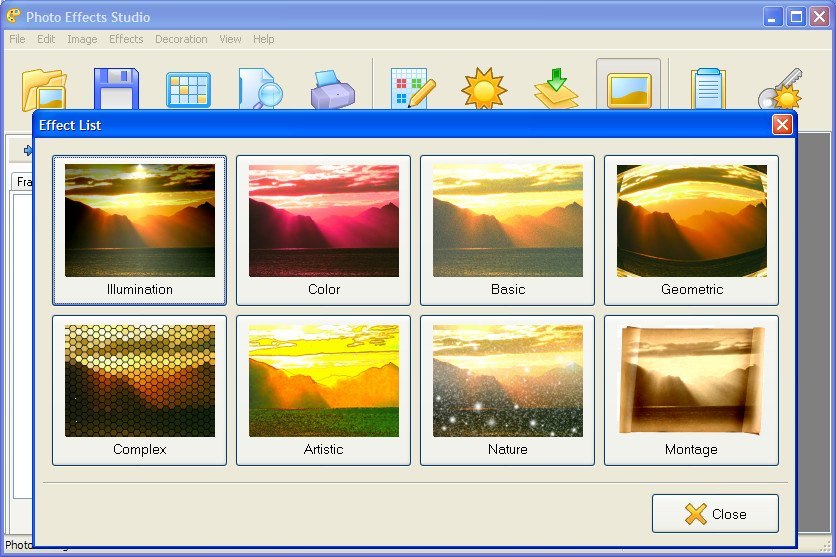Viewport: 836px width, 557px height.
Task: Click the framed picture toolbar icon
Action: [x=629, y=90]
